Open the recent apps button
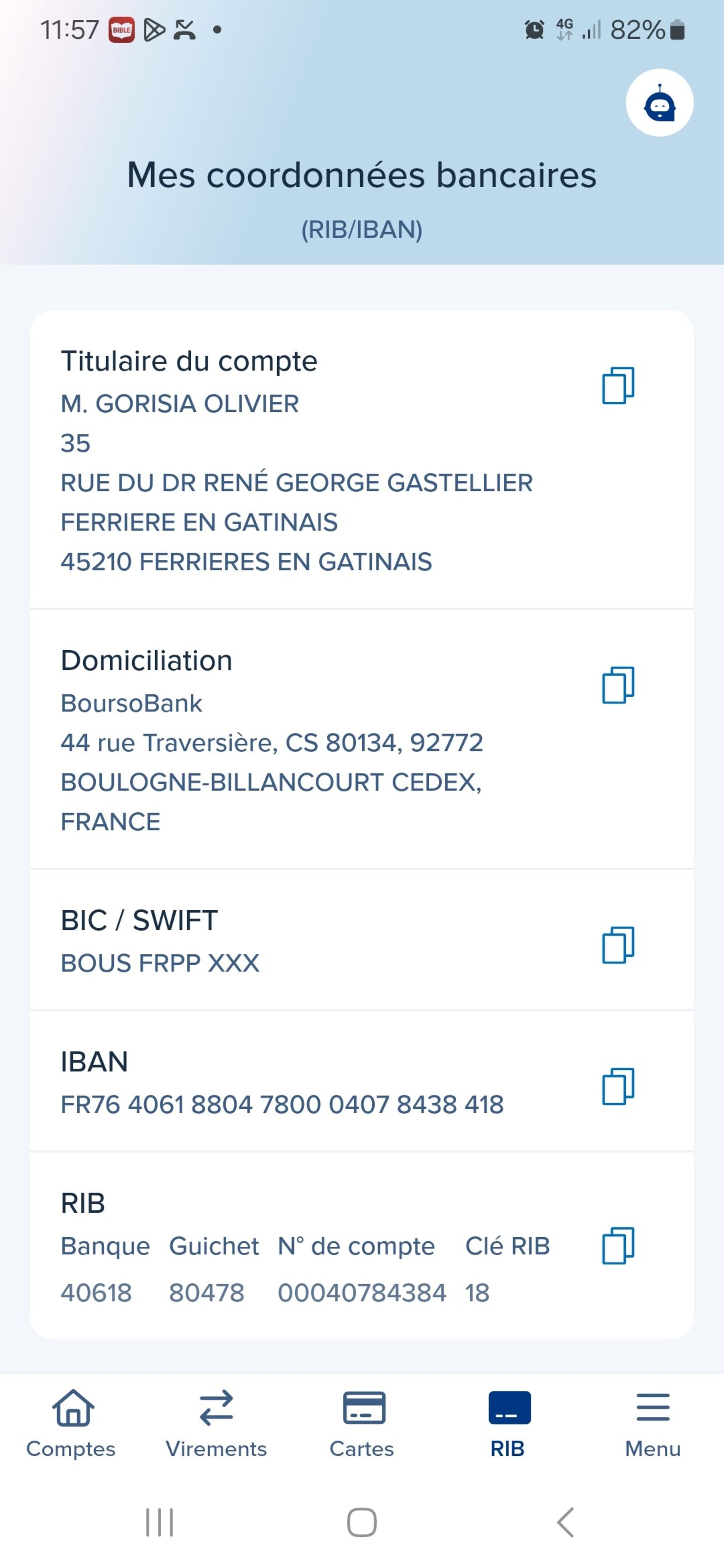Image resolution: width=724 pixels, height=1568 pixels. point(160,1522)
